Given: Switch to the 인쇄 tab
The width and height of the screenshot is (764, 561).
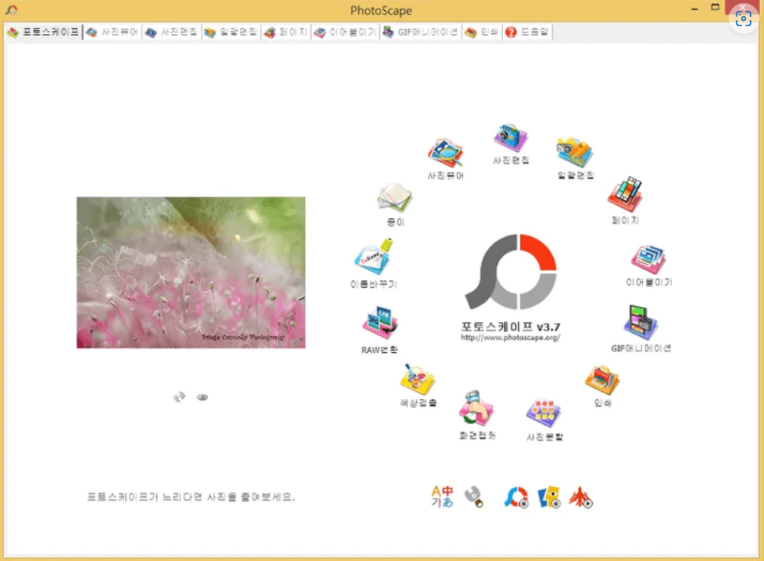Looking at the screenshot, I should tap(482, 32).
